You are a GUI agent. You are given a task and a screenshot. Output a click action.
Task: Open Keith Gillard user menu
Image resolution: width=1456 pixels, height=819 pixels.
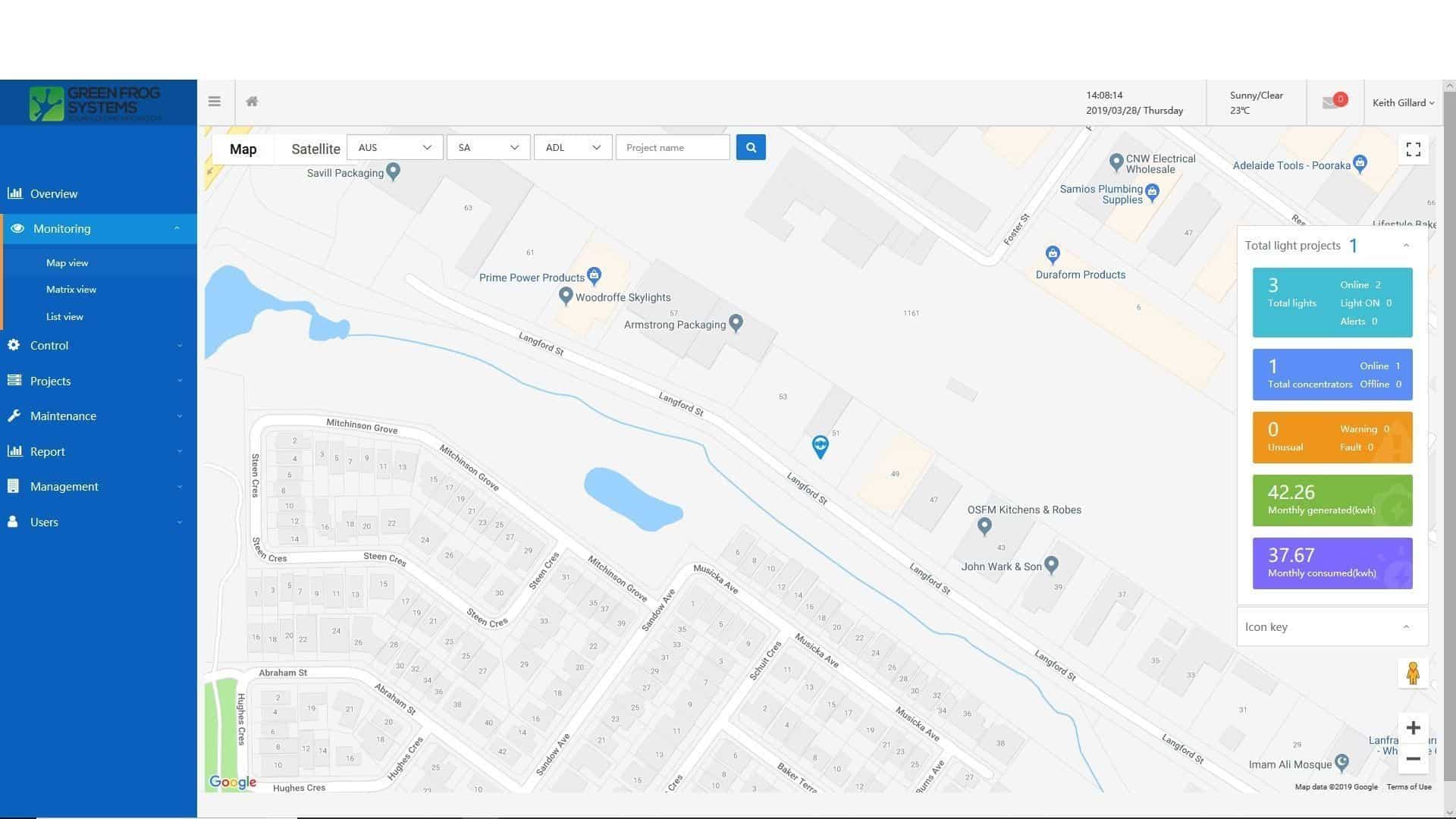(1403, 103)
